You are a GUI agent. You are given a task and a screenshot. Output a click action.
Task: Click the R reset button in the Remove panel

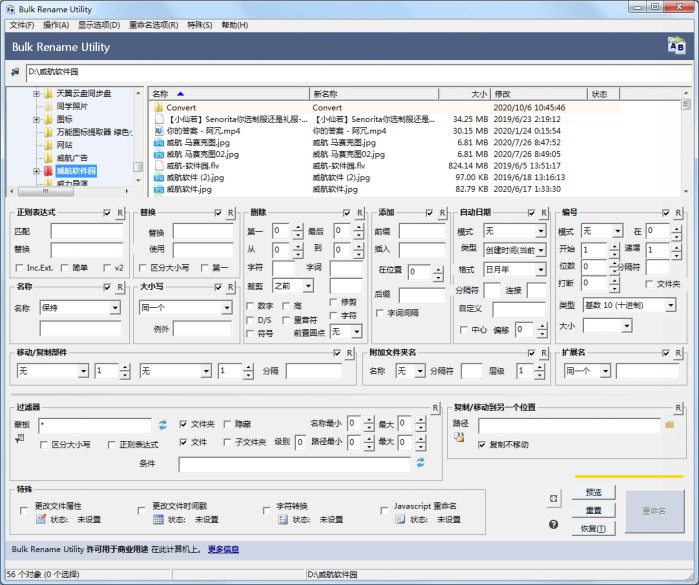coord(360,213)
